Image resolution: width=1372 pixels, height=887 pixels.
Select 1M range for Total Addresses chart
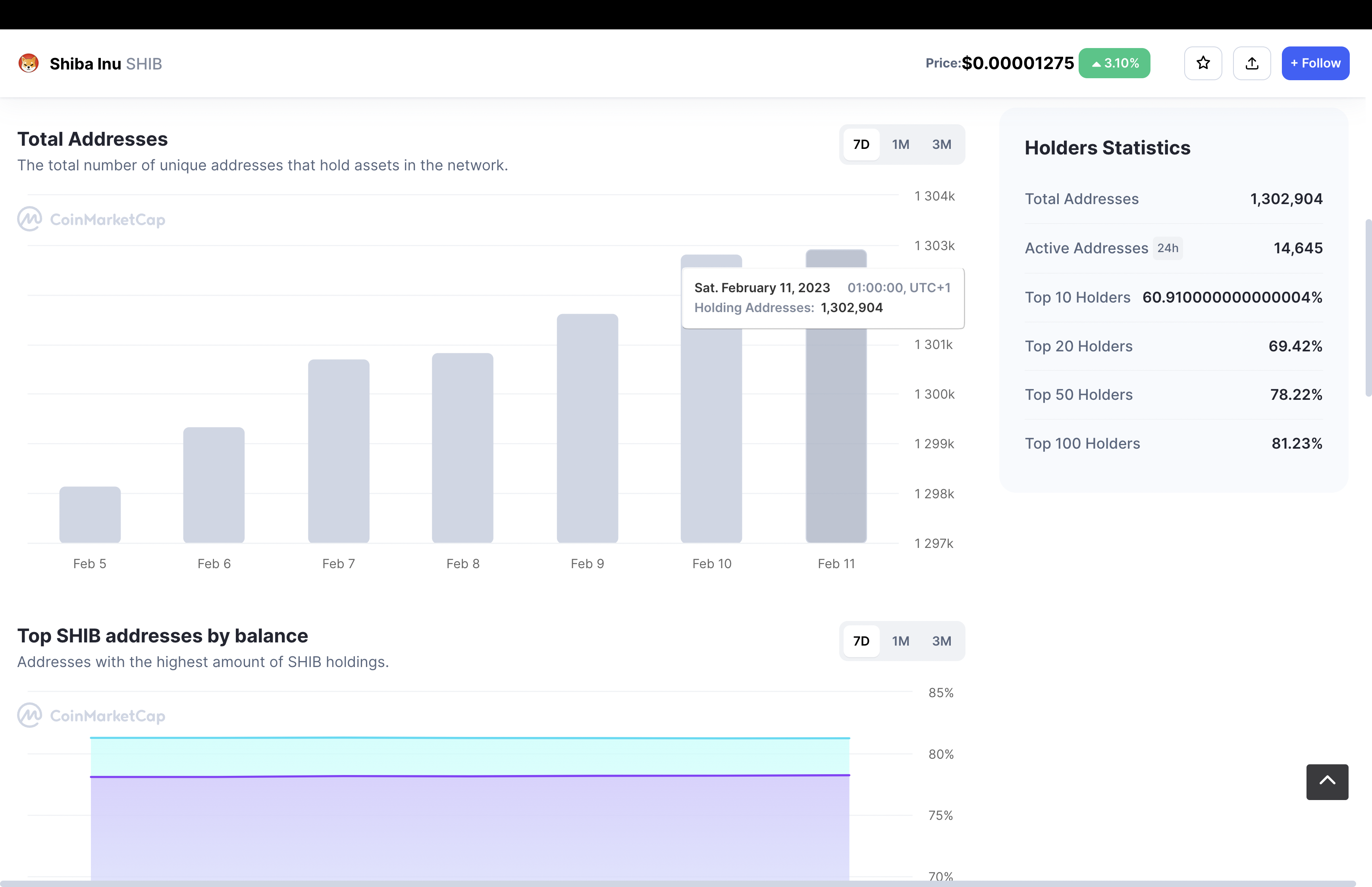point(900,145)
